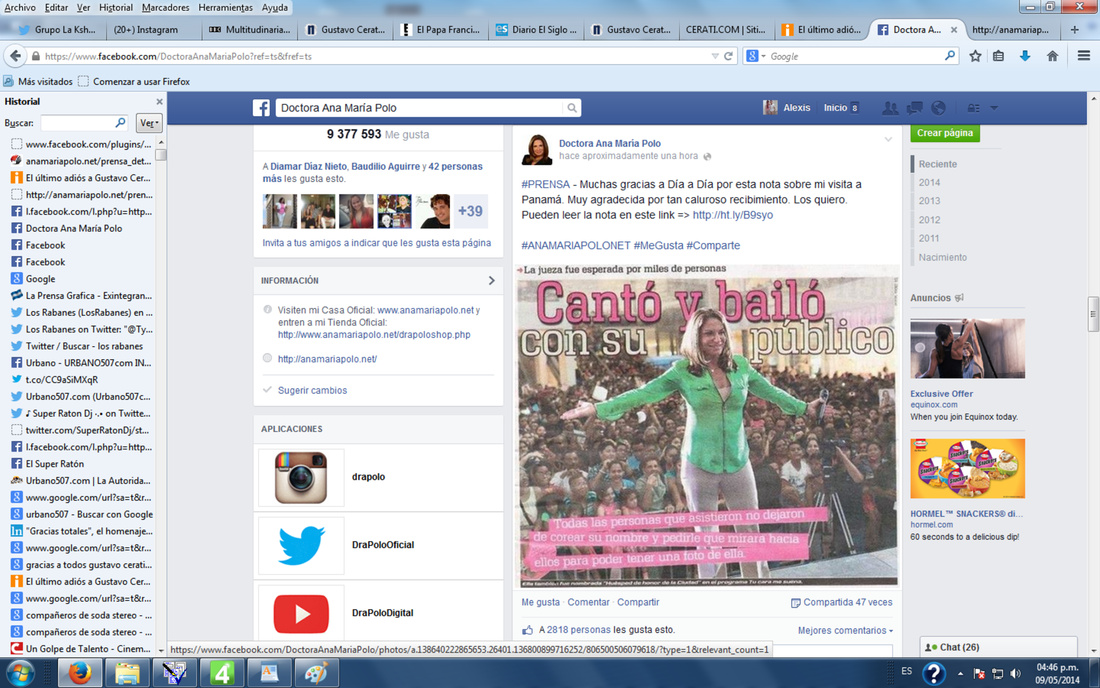Image resolution: width=1100 pixels, height=688 pixels.
Task: Reload the page with the refresh icon
Action: point(728,56)
